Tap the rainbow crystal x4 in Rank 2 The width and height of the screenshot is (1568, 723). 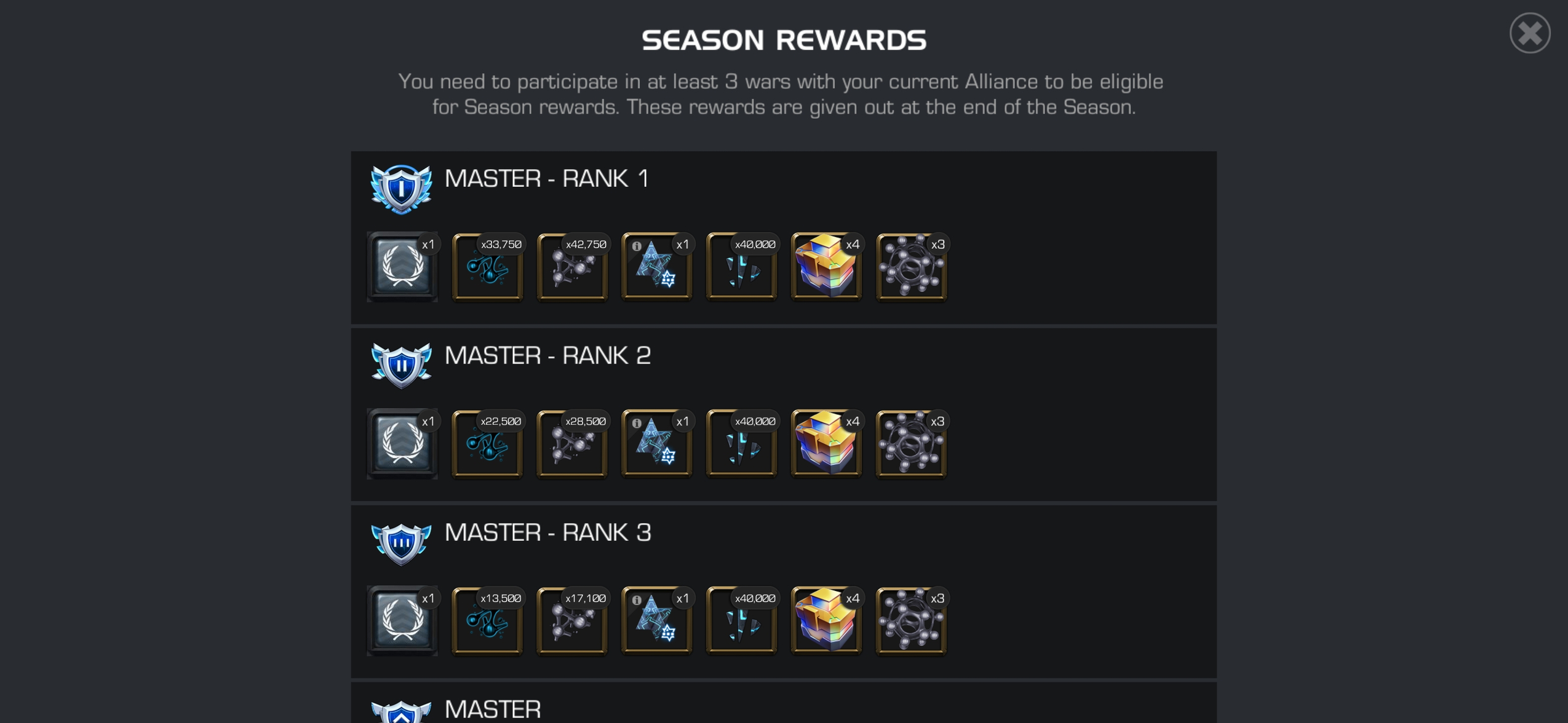click(x=826, y=443)
